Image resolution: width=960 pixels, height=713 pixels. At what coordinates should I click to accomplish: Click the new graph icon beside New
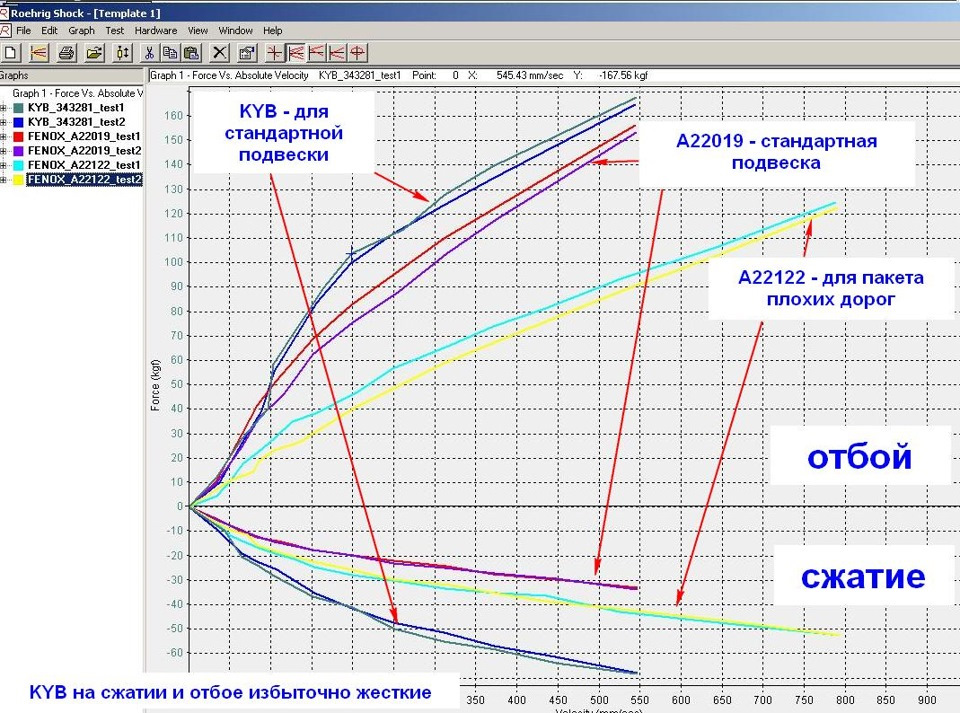pyautogui.click(x=39, y=53)
